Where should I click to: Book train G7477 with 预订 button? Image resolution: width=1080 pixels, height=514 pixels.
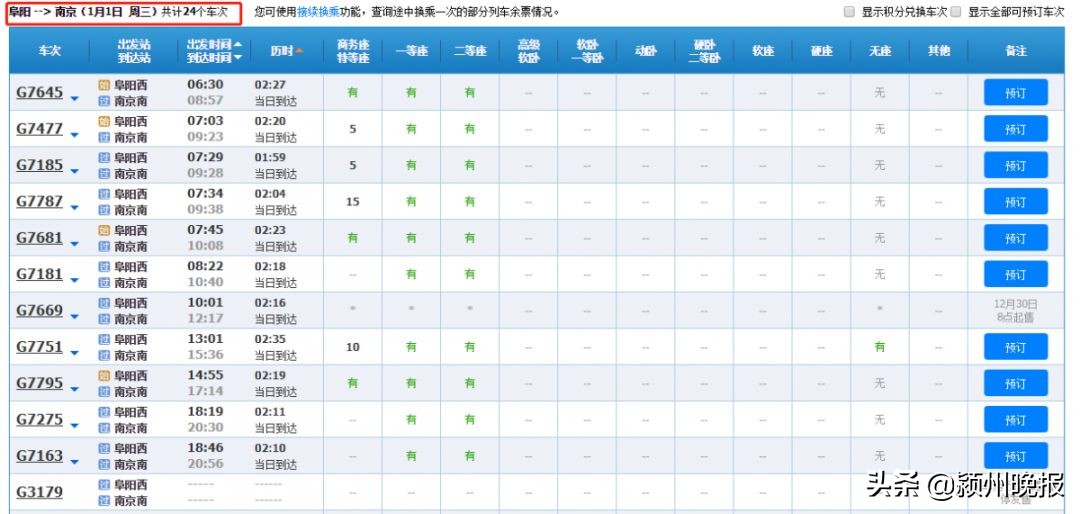click(1016, 129)
